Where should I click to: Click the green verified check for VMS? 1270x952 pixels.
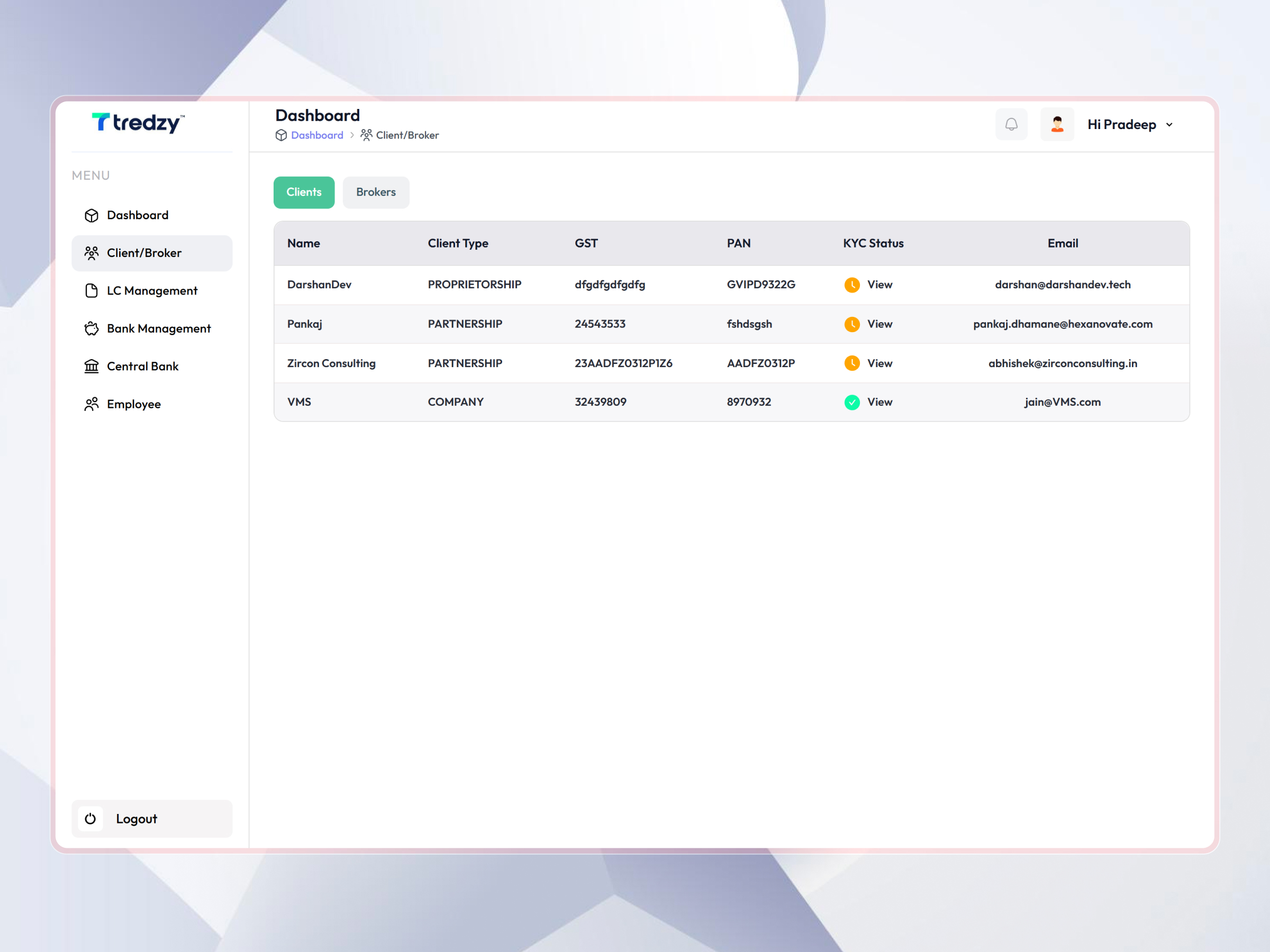[851, 401]
